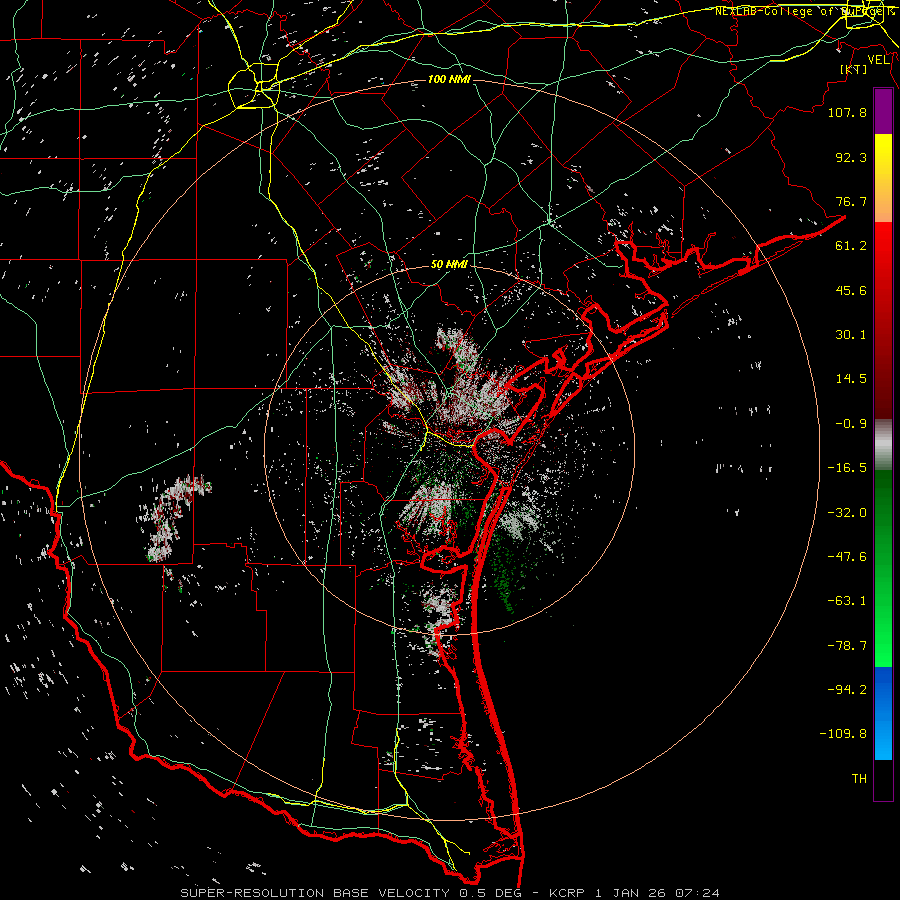The image size is (900, 900).
Task: Click the -94.2 velocity scale value
Action: [x=847, y=690]
